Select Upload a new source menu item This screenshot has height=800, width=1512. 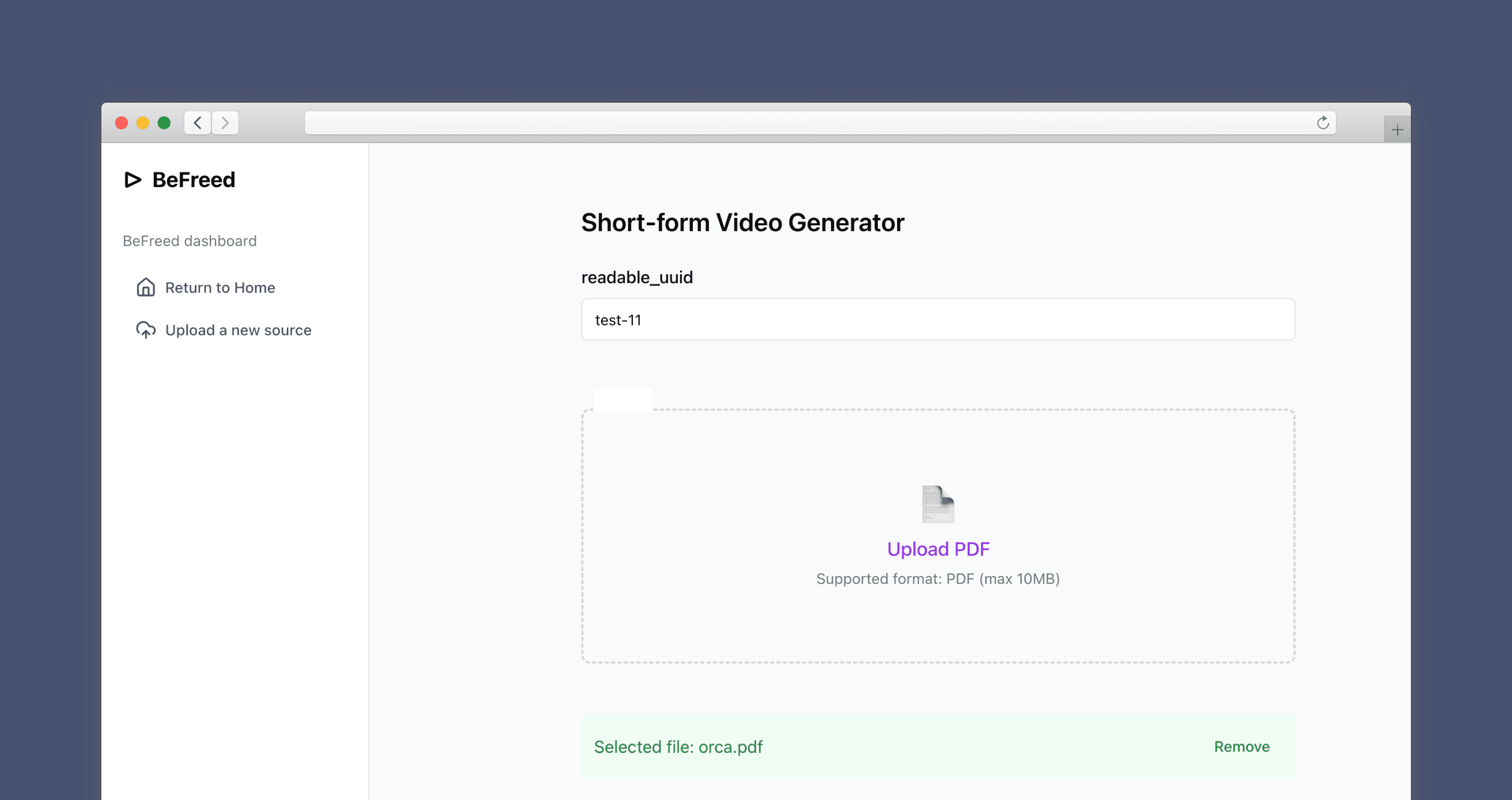[x=238, y=330]
